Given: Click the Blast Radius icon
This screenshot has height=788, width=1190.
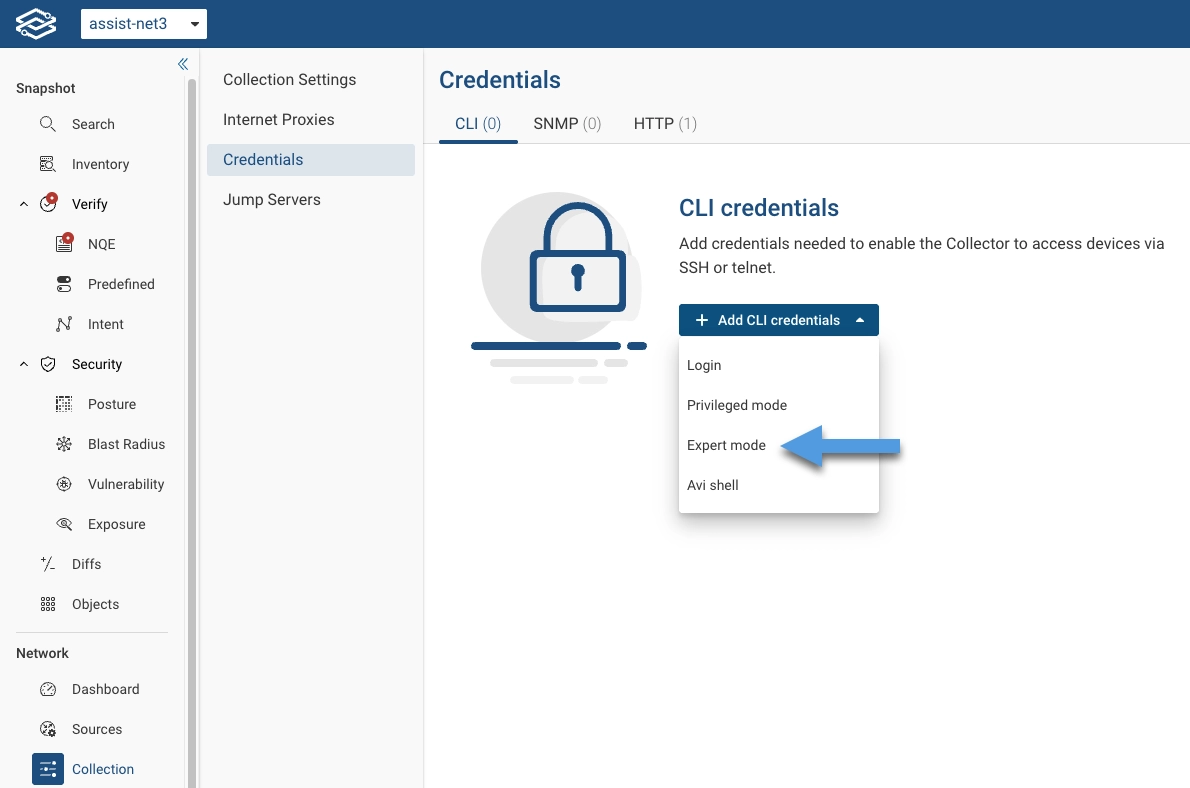Looking at the screenshot, I should click(64, 444).
